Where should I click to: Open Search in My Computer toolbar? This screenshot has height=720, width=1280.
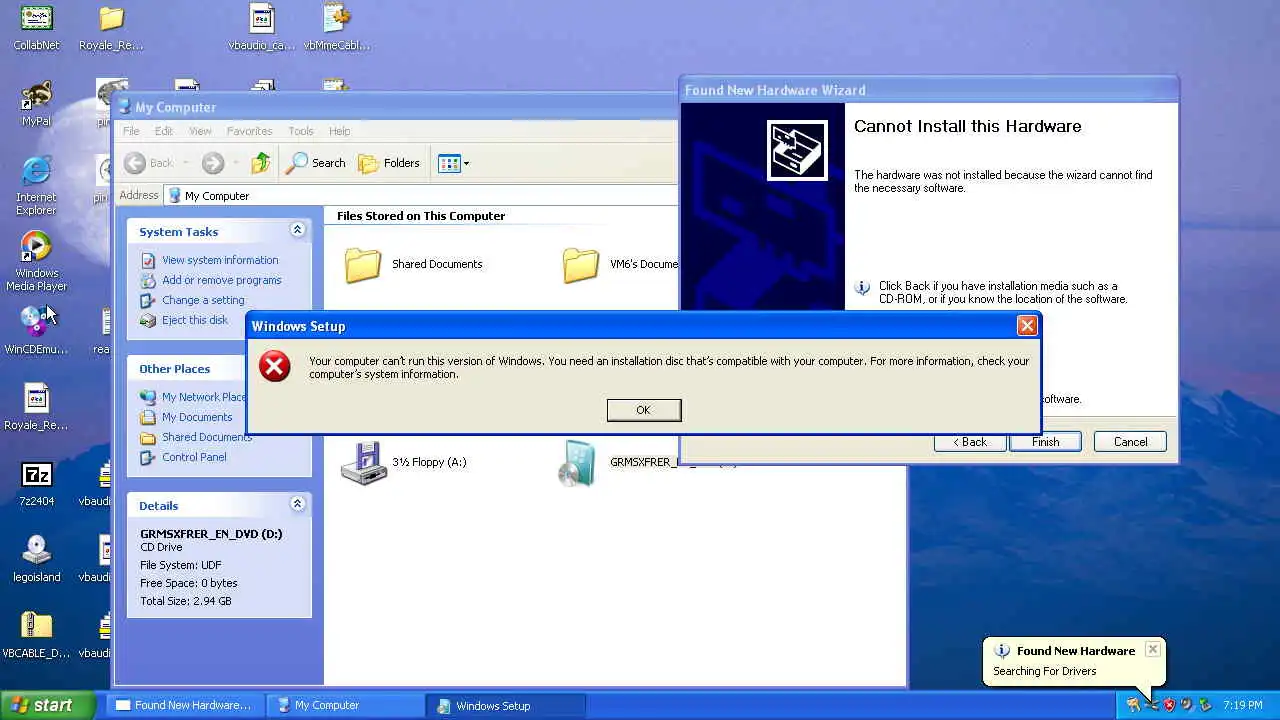click(315, 163)
